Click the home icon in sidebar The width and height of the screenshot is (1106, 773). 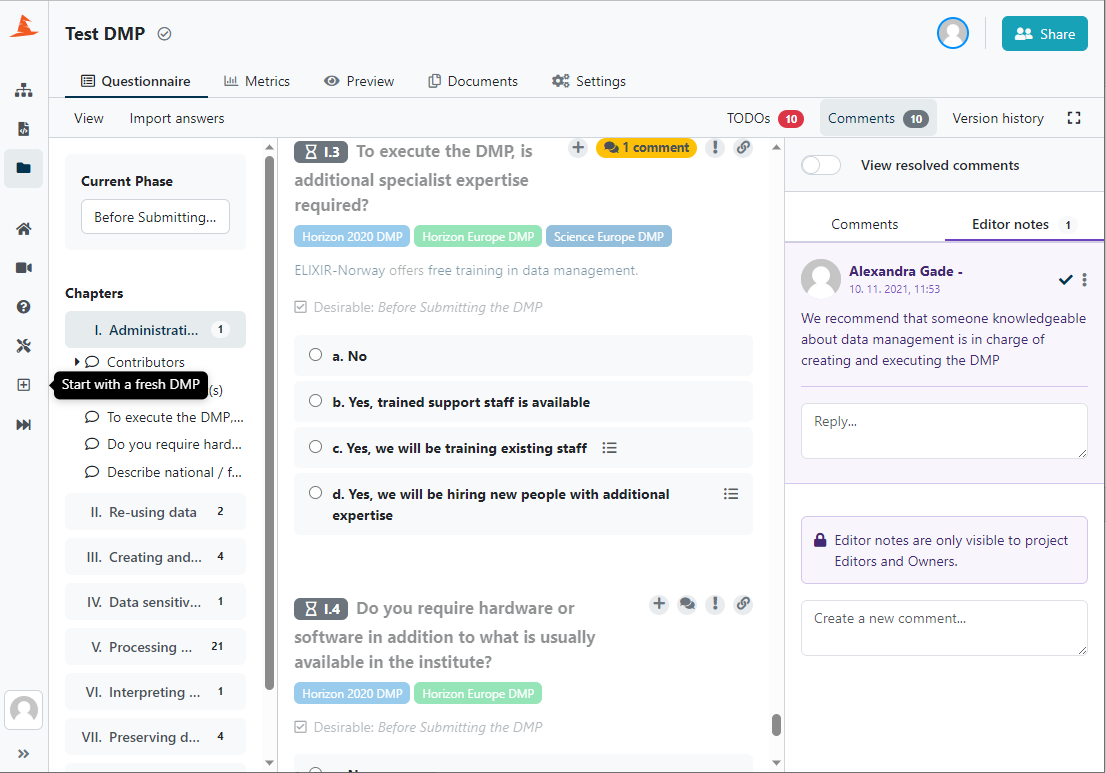point(24,229)
